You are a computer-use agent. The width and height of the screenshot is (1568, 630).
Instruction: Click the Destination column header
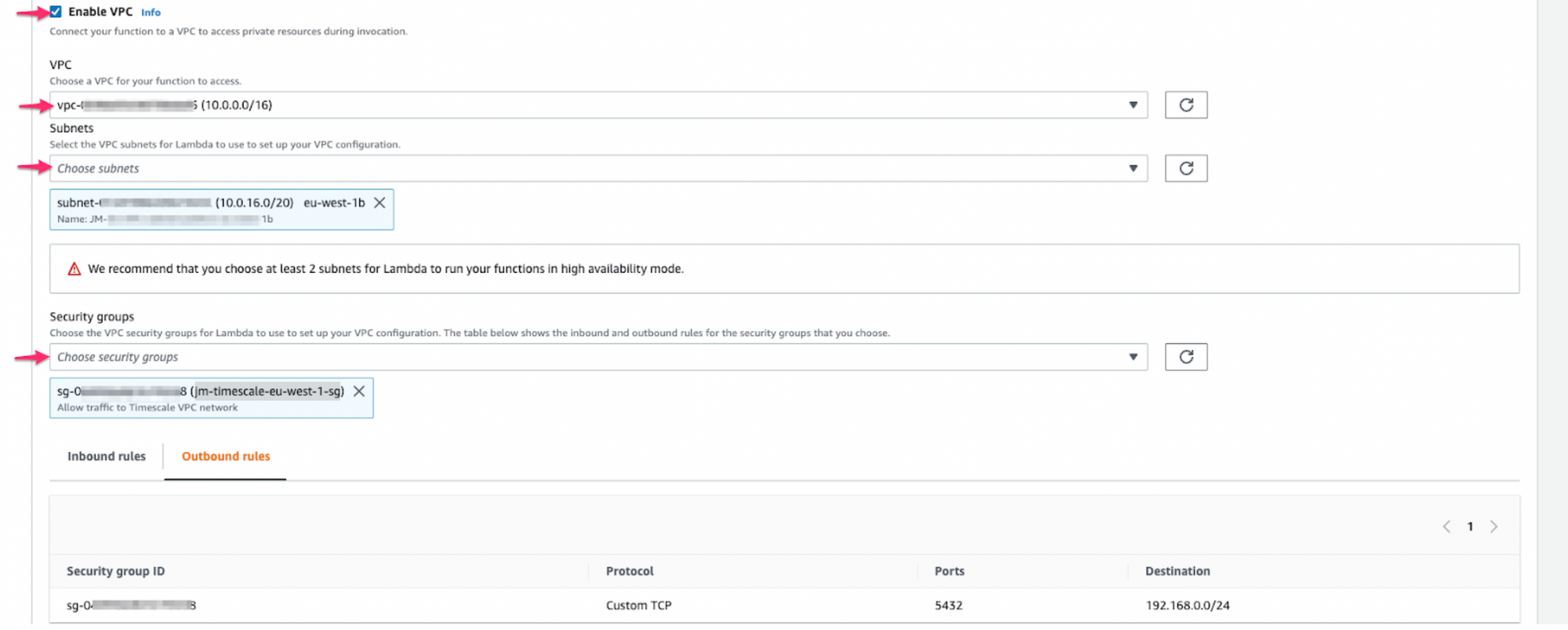coord(1177,571)
